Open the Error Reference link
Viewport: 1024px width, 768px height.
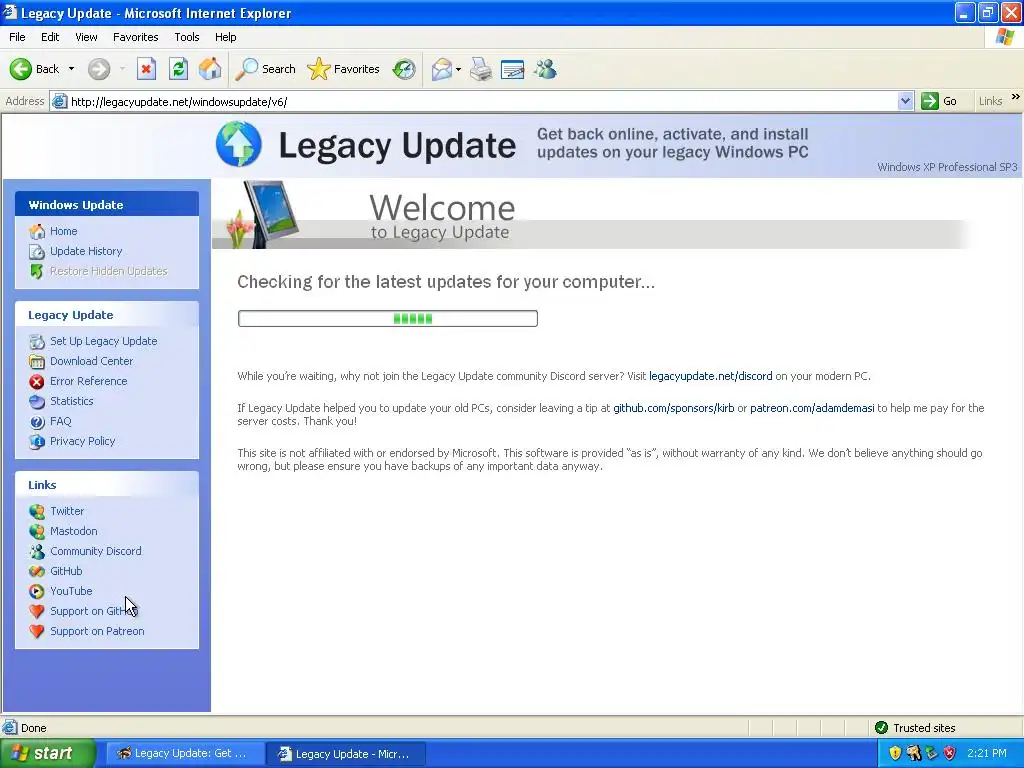(x=88, y=381)
